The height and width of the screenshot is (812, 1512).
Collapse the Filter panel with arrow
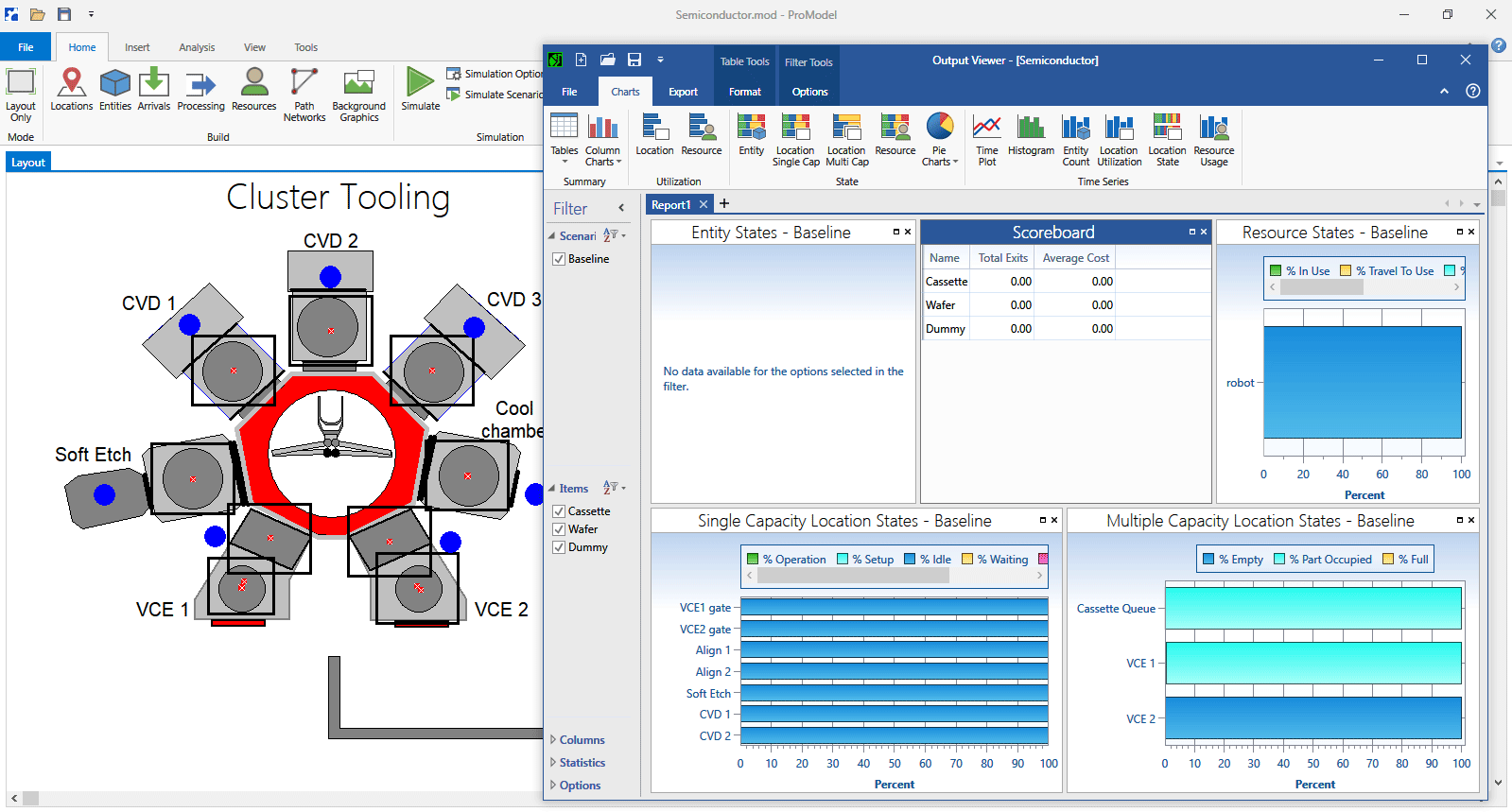(x=621, y=208)
